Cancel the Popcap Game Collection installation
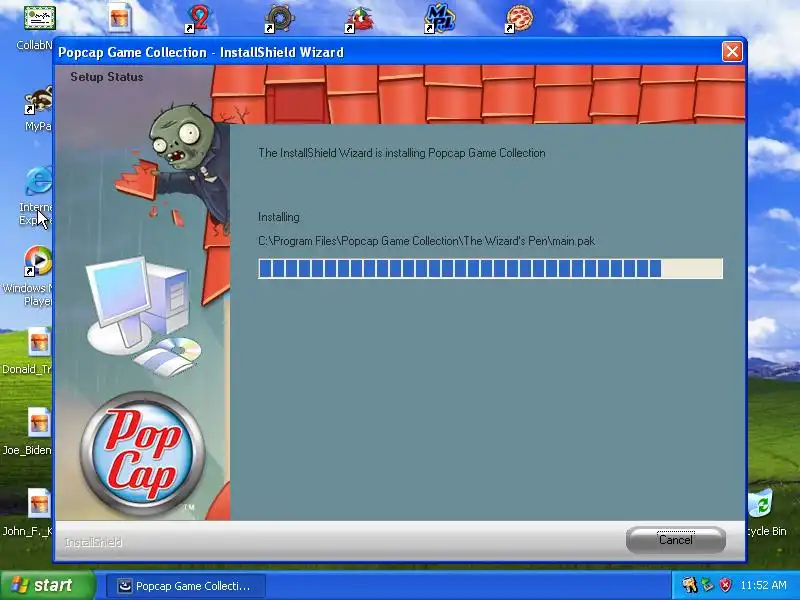This screenshot has width=800, height=600. (x=676, y=540)
